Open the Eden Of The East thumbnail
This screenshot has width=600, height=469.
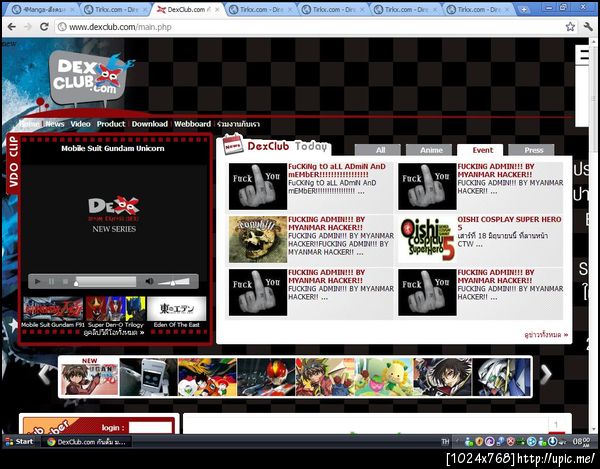tap(177, 309)
